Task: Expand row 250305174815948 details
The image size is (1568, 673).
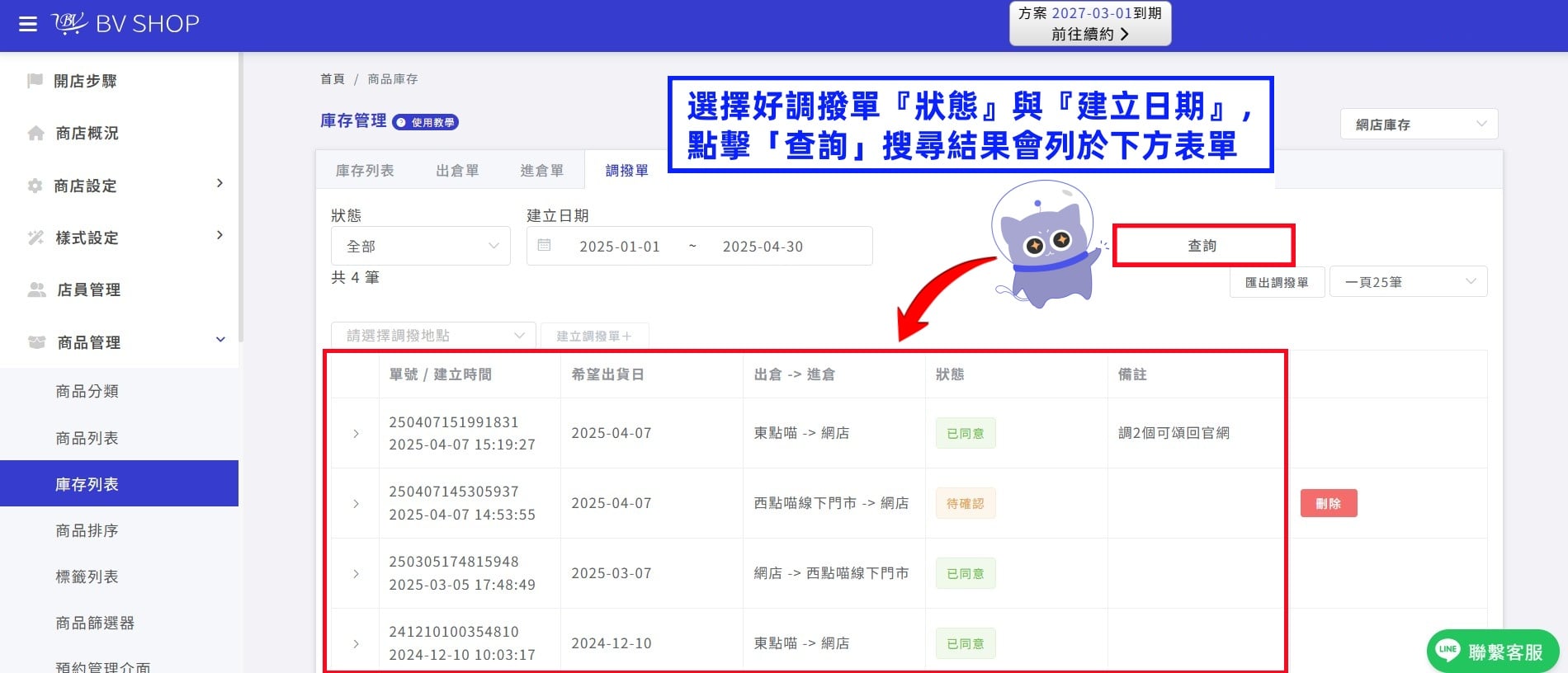Action: [356, 574]
